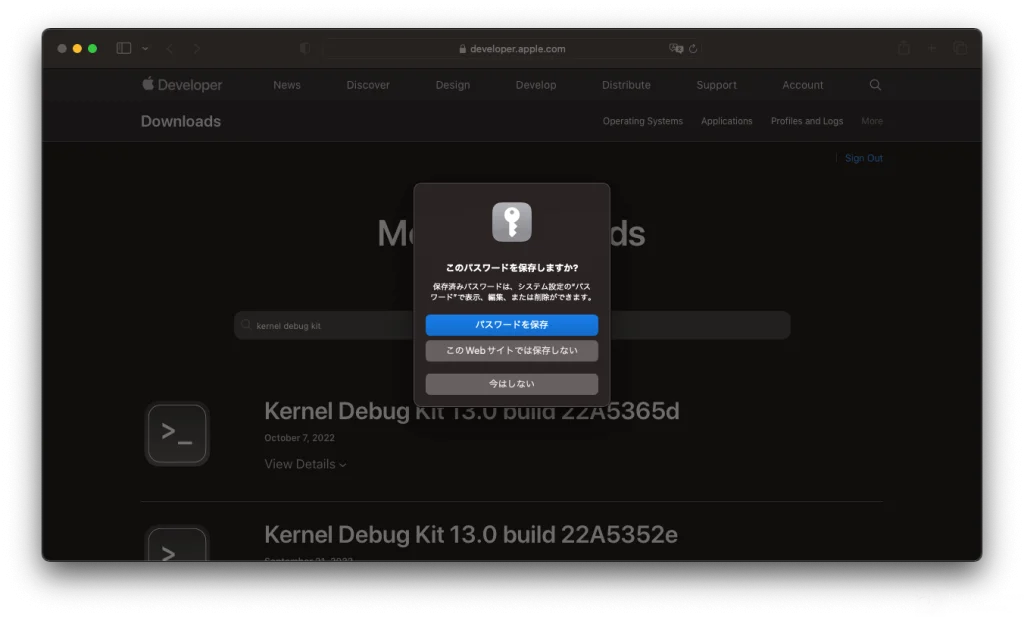
Task: Open the sidebar dropdown chevron in toolbar
Action: (145, 48)
